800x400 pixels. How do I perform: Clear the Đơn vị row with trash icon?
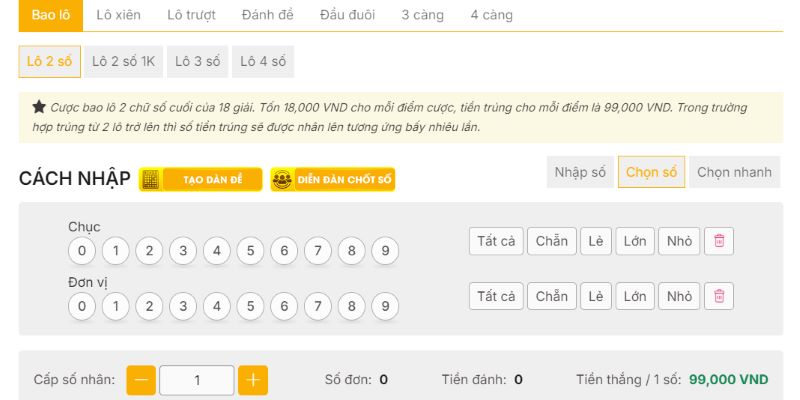coord(720,296)
